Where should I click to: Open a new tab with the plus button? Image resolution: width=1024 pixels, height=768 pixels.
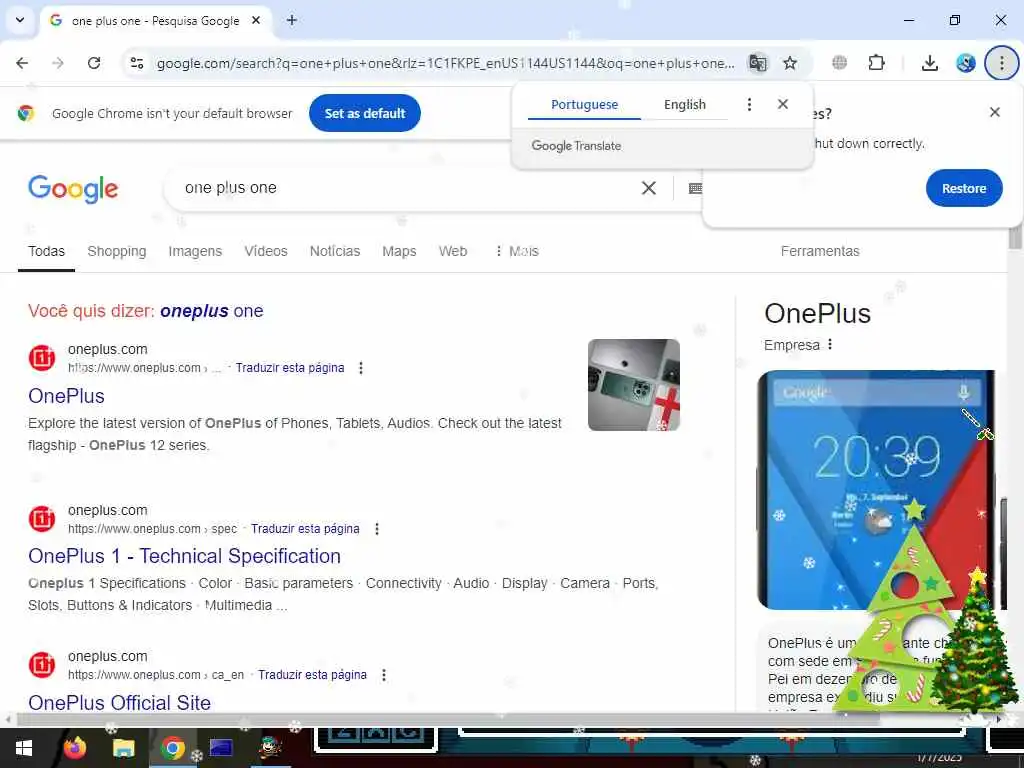click(x=292, y=20)
